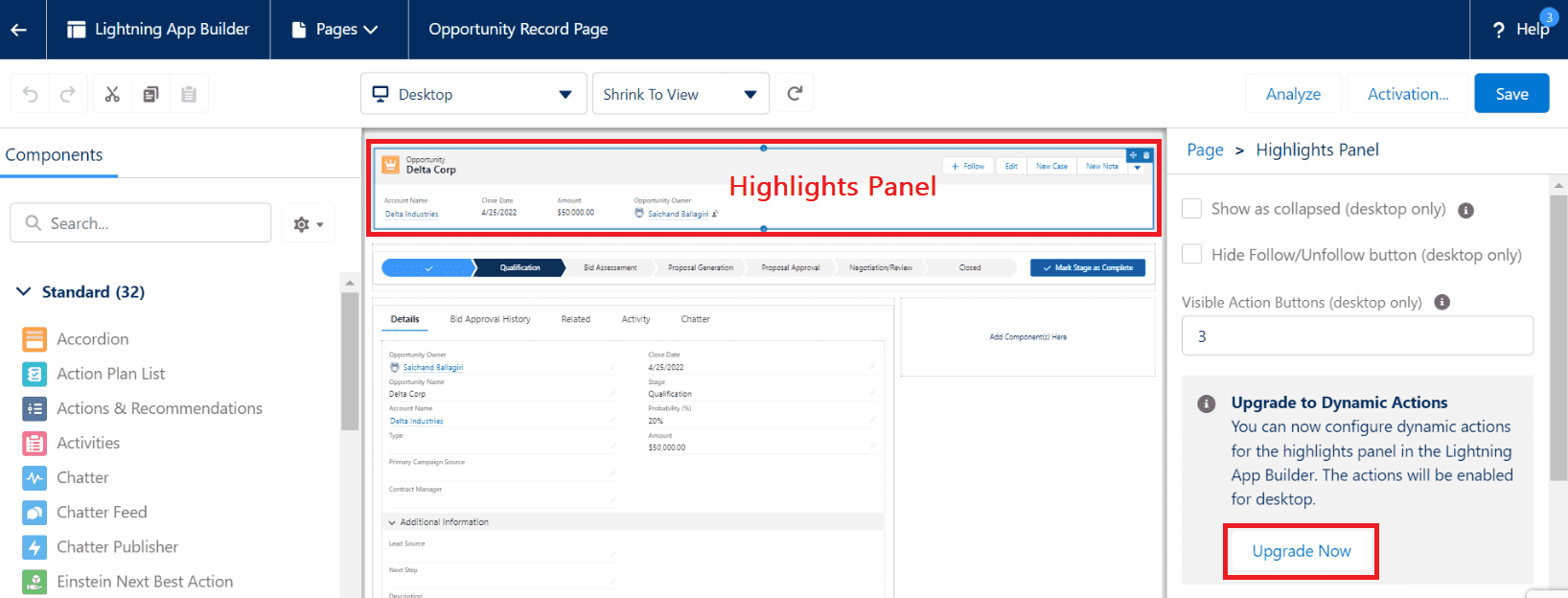Paste the copied component
1568x598 pixels.
[x=189, y=94]
